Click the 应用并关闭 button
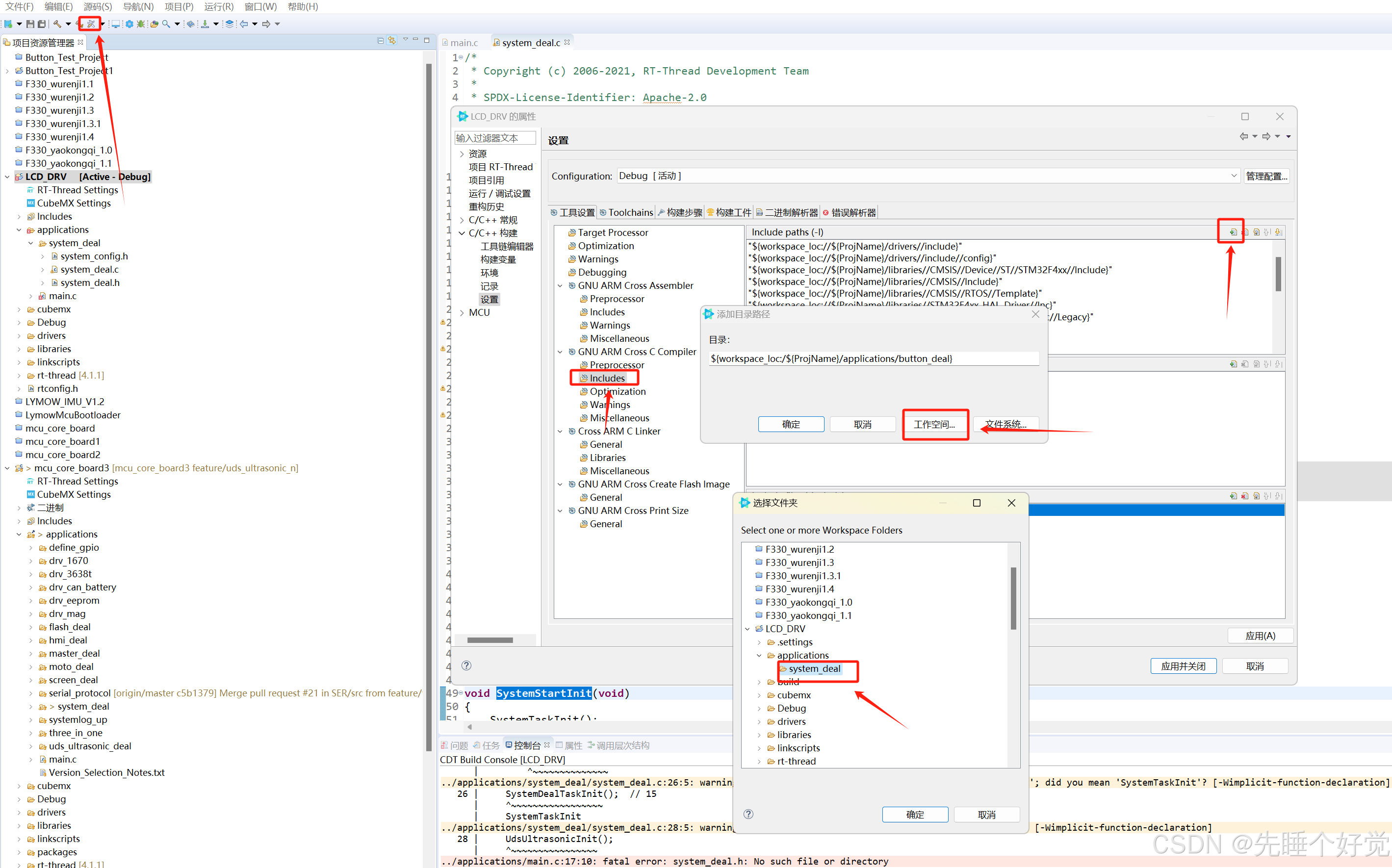This screenshot has height=868, width=1392. pos(1183,666)
